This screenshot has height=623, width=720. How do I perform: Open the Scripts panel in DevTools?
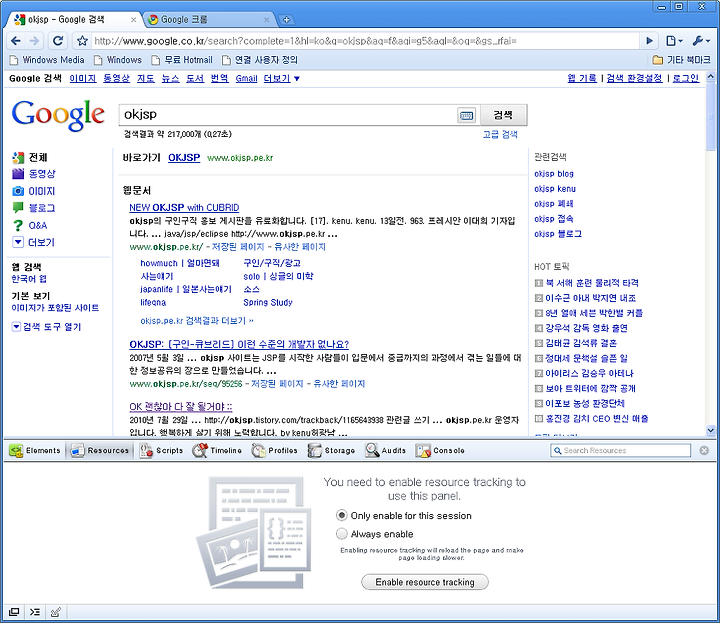161,450
